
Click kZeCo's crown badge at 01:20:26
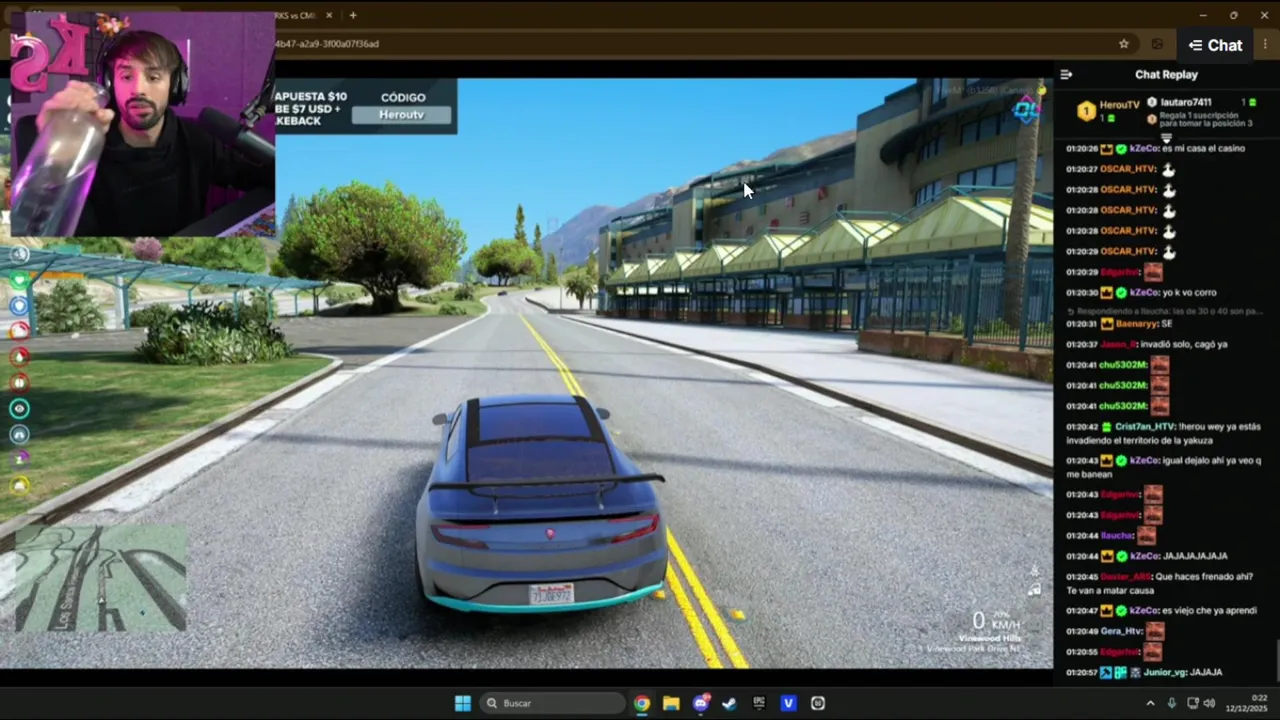pyautogui.click(x=1107, y=149)
